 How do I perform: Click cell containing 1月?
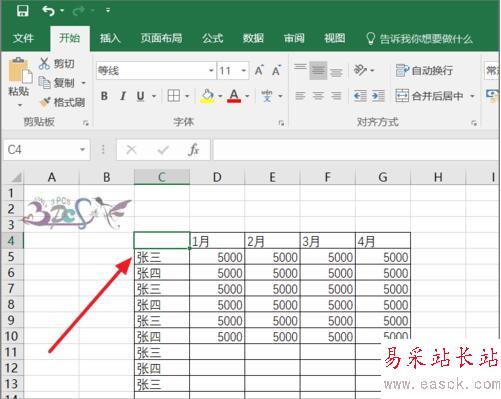(217, 241)
